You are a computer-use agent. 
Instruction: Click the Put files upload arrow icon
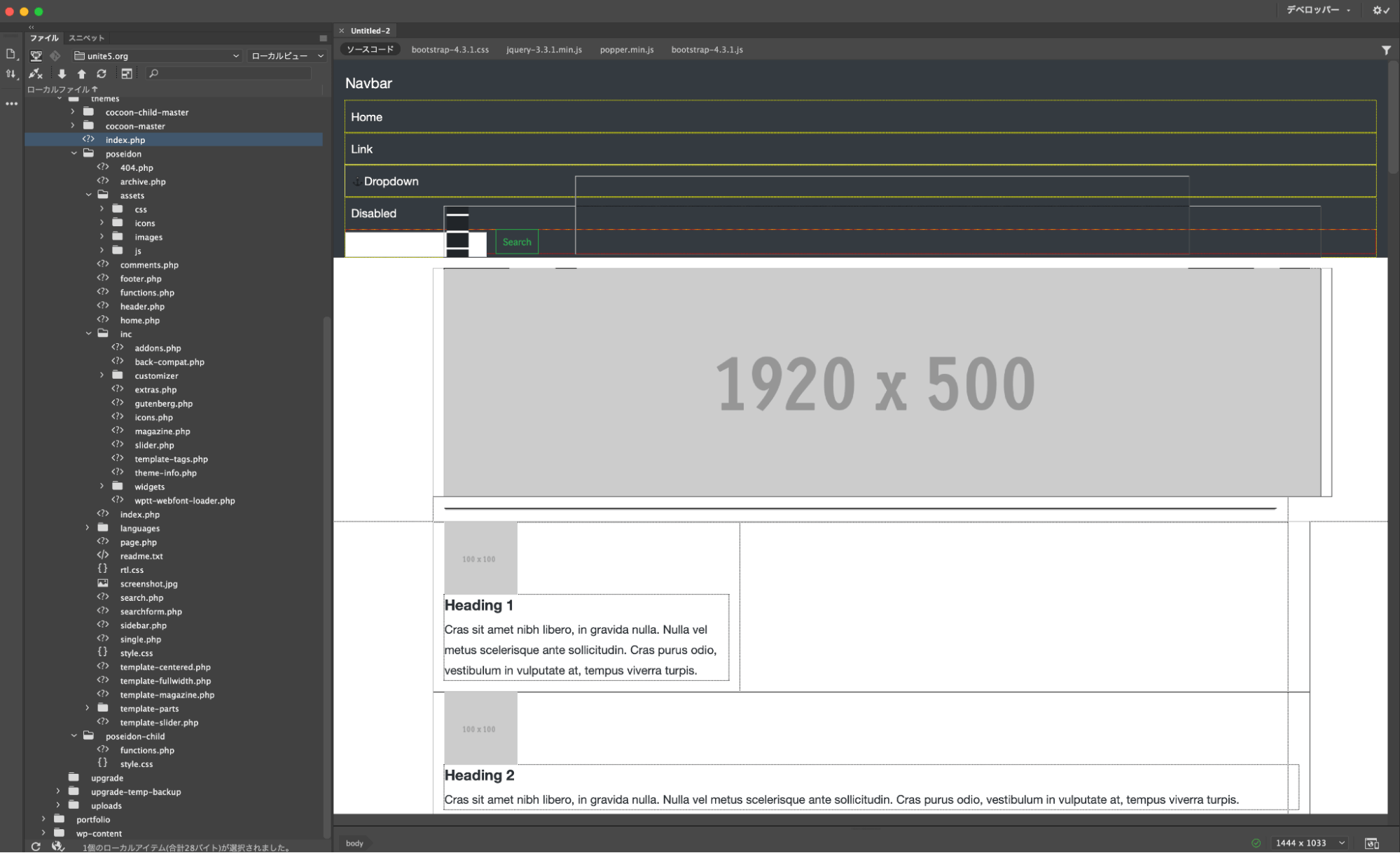[x=81, y=74]
